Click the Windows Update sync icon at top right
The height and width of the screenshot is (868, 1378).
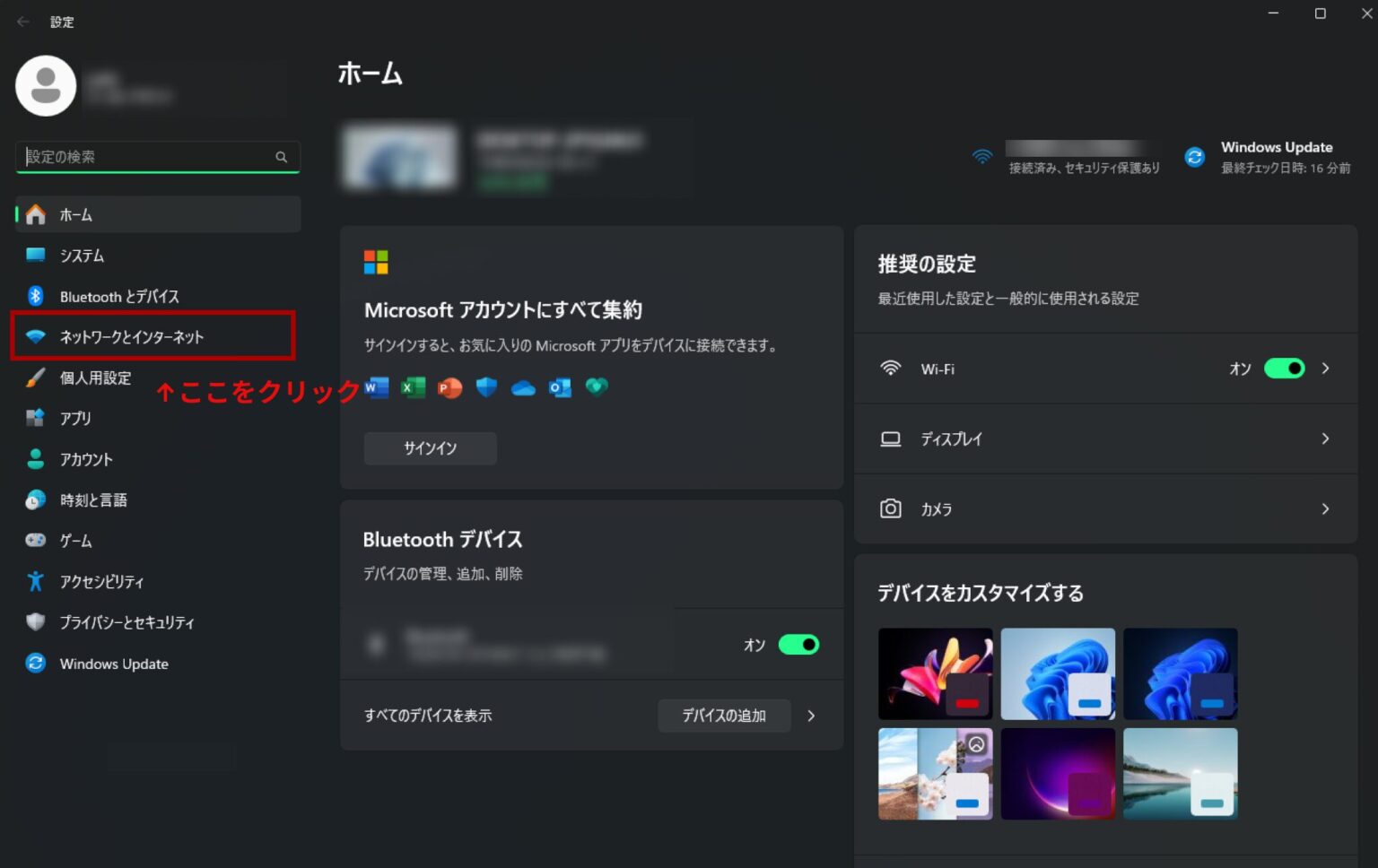tap(1194, 157)
